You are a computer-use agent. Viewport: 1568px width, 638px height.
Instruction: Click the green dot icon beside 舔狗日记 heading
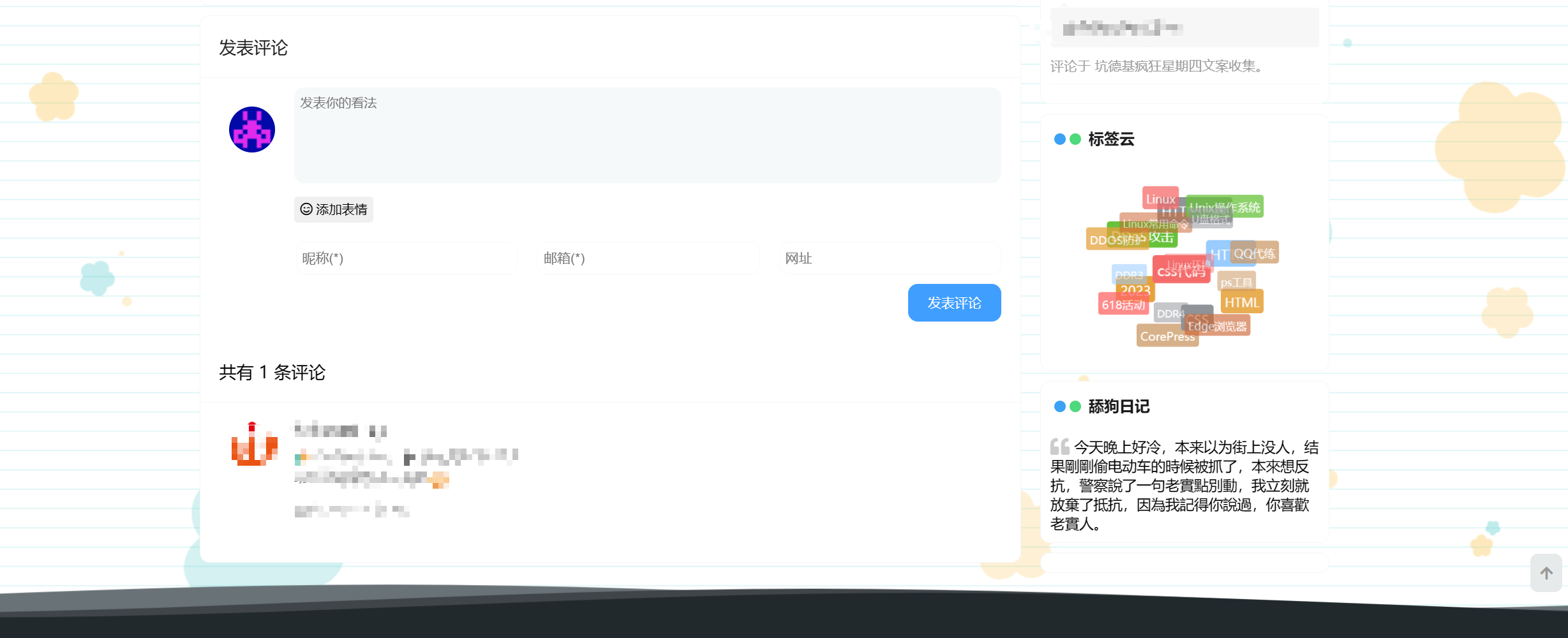click(1075, 406)
